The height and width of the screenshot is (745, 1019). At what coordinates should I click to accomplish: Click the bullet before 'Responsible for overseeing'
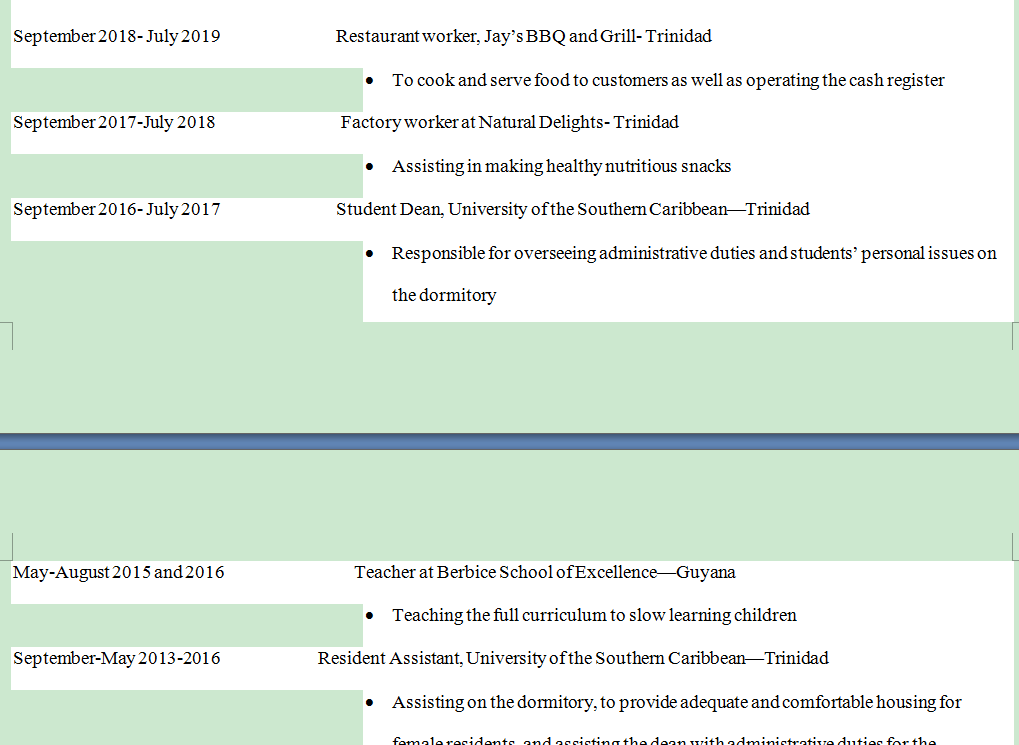(x=370, y=254)
